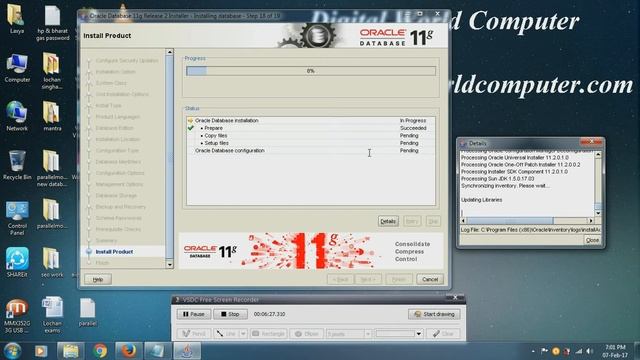Image resolution: width=640 pixels, height=360 pixels.
Task: Select the MMX352G 3G USB shortcut
Action: click(17, 316)
